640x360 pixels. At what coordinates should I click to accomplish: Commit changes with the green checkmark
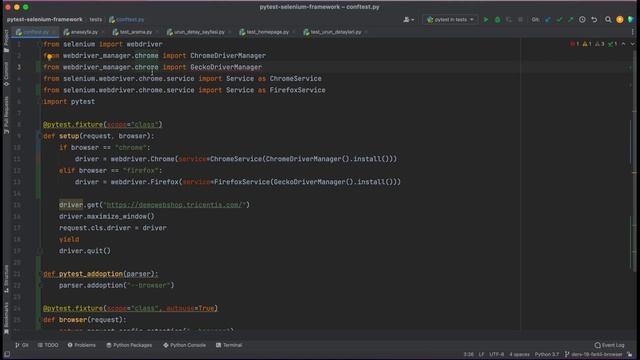(x=559, y=20)
